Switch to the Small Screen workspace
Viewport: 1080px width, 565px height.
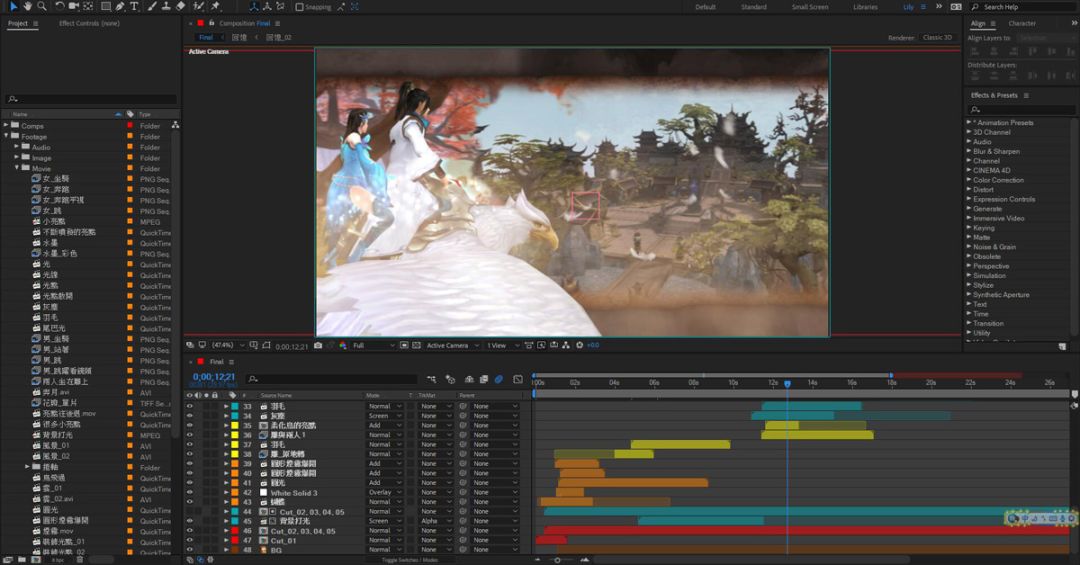click(809, 7)
